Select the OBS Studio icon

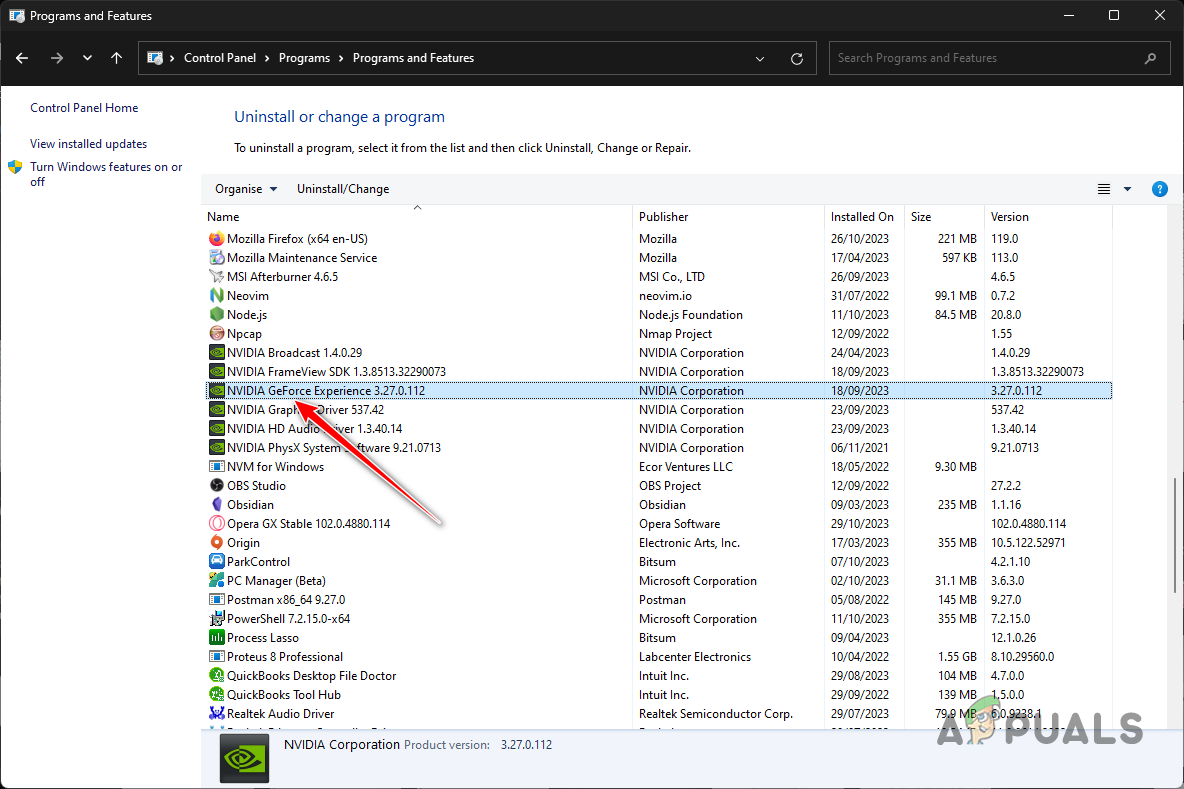[217, 485]
